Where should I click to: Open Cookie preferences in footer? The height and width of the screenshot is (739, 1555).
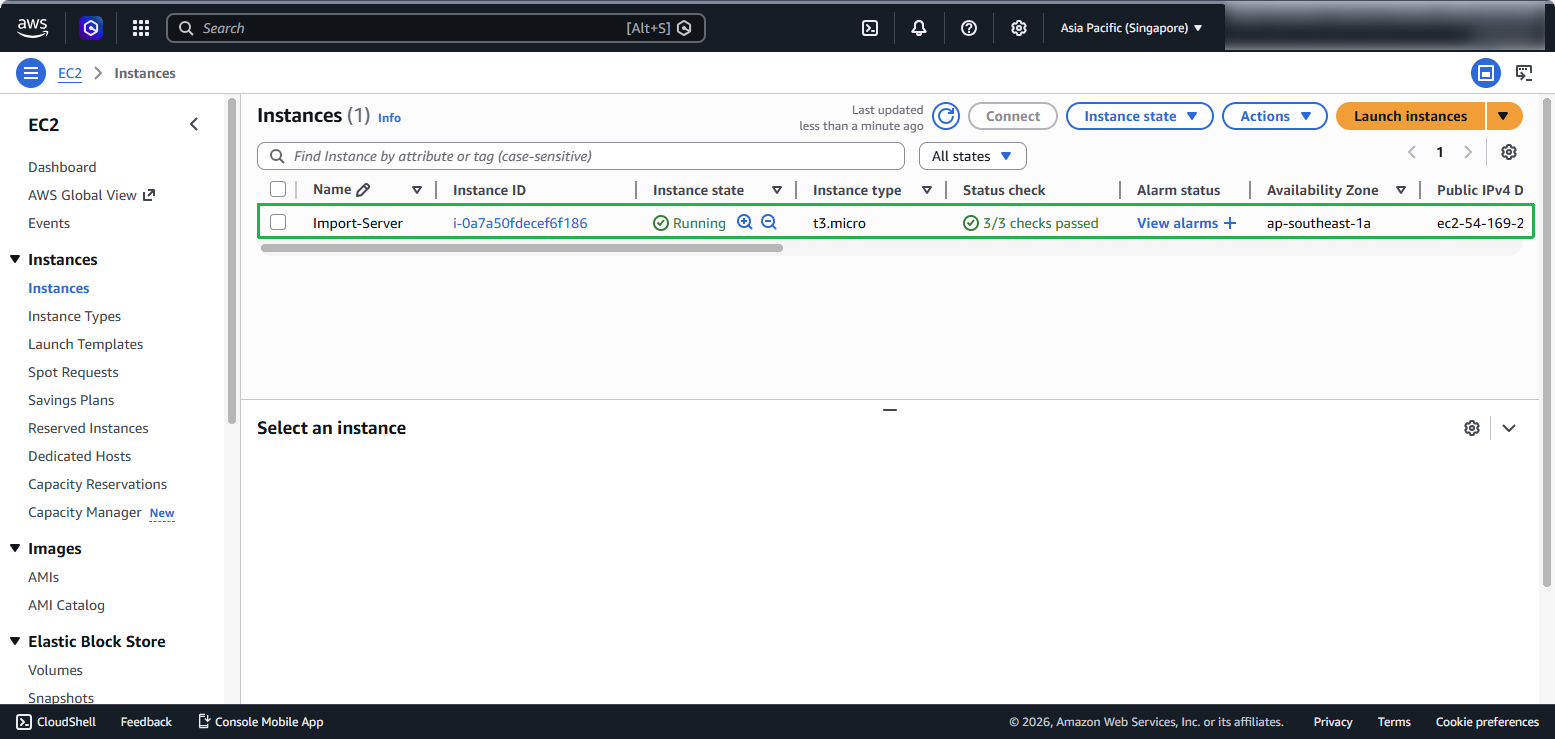(x=1487, y=722)
